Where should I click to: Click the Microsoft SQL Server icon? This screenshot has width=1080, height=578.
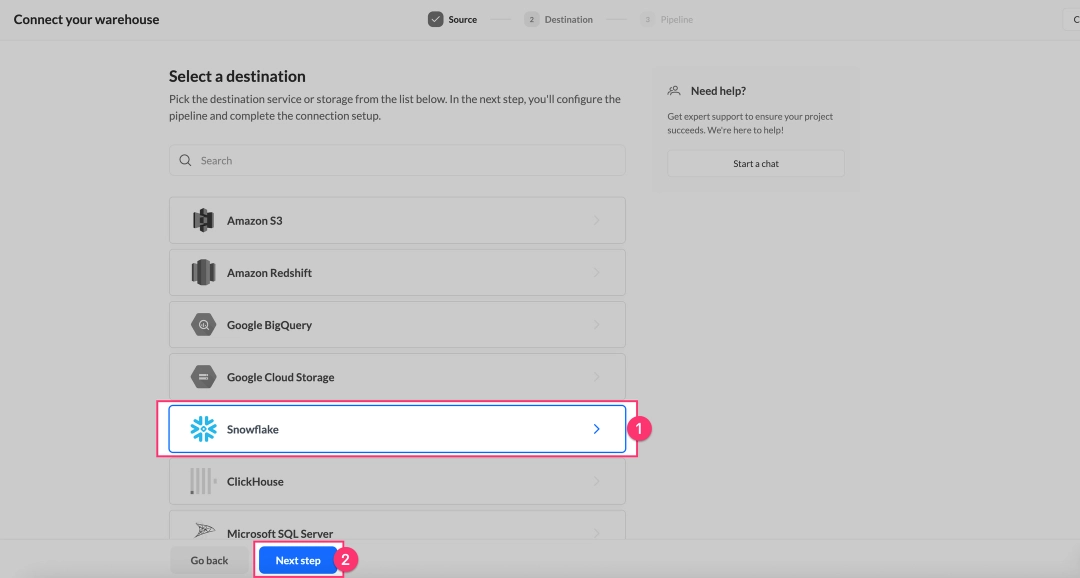pyautogui.click(x=203, y=530)
